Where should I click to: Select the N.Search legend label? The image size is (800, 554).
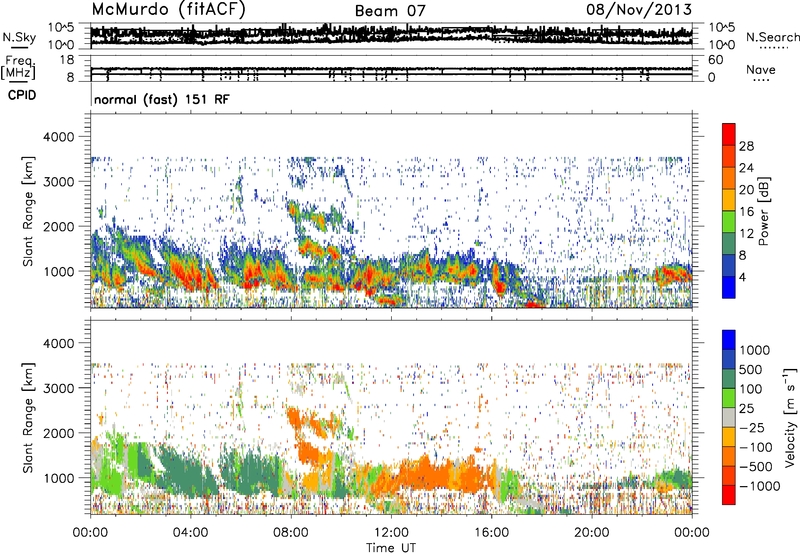(772, 37)
